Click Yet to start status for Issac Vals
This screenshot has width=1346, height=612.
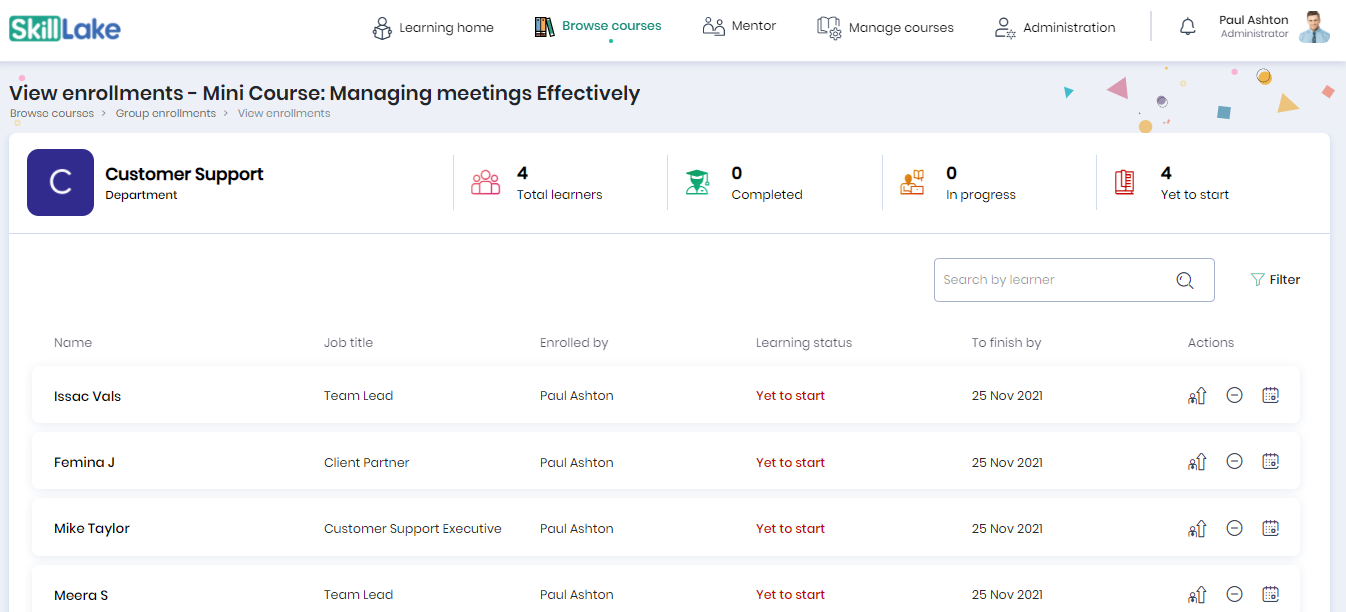[x=790, y=396]
